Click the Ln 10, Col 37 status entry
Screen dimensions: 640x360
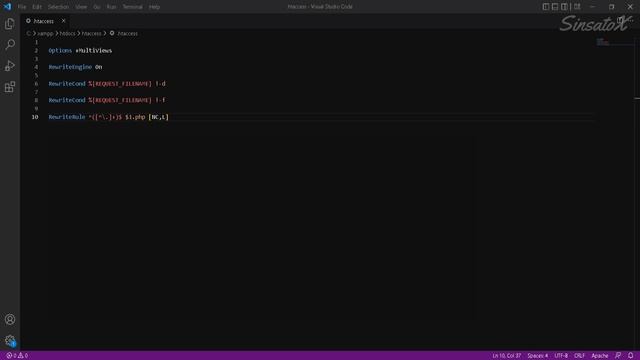(x=507, y=356)
